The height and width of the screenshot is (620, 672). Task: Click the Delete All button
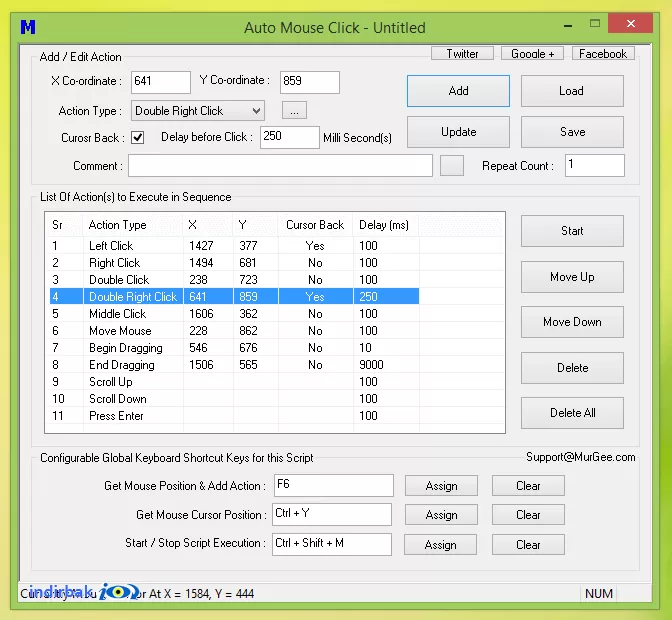[572, 413]
